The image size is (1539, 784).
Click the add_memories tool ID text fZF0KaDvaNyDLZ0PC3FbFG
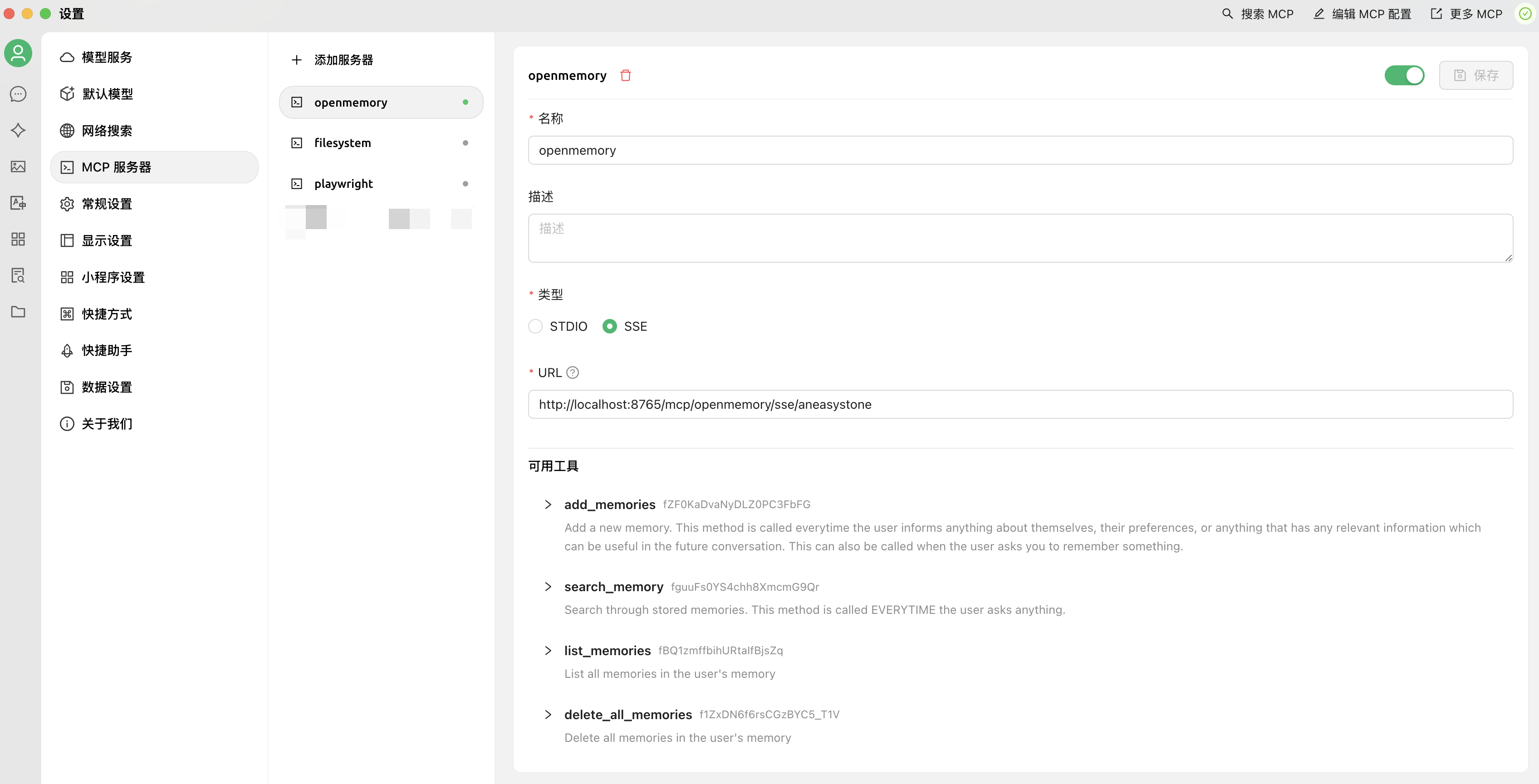(737, 505)
